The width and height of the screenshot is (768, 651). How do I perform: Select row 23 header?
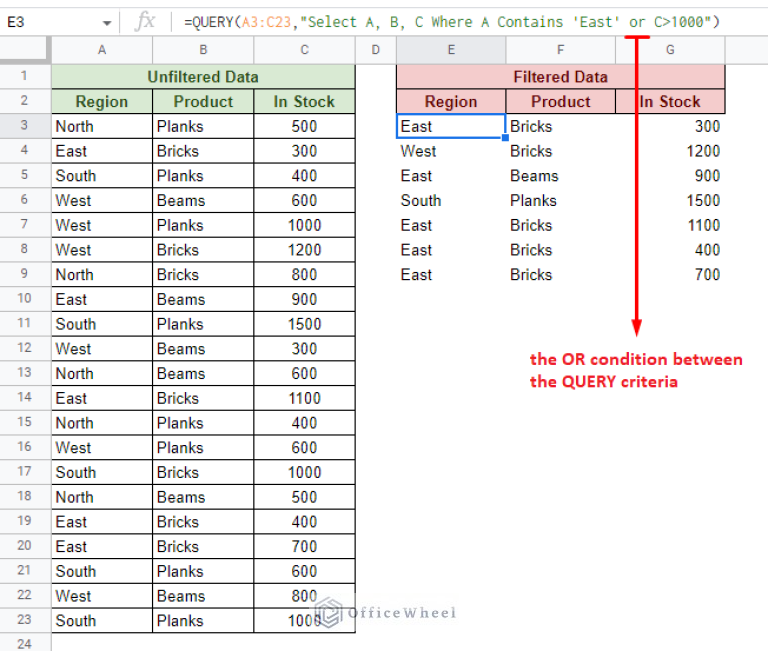(25, 620)
